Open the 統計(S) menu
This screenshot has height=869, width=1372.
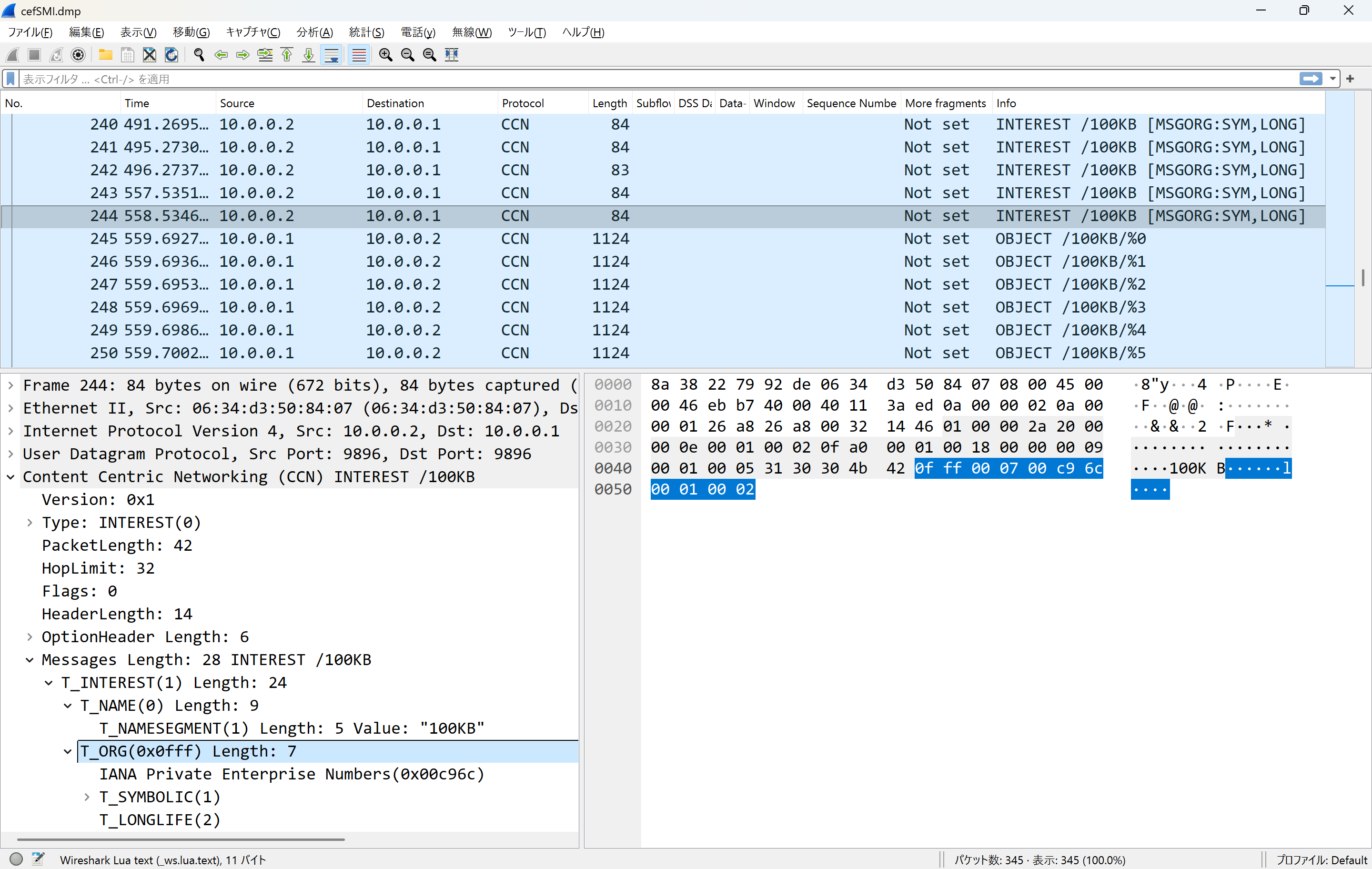tap(366, 32)
